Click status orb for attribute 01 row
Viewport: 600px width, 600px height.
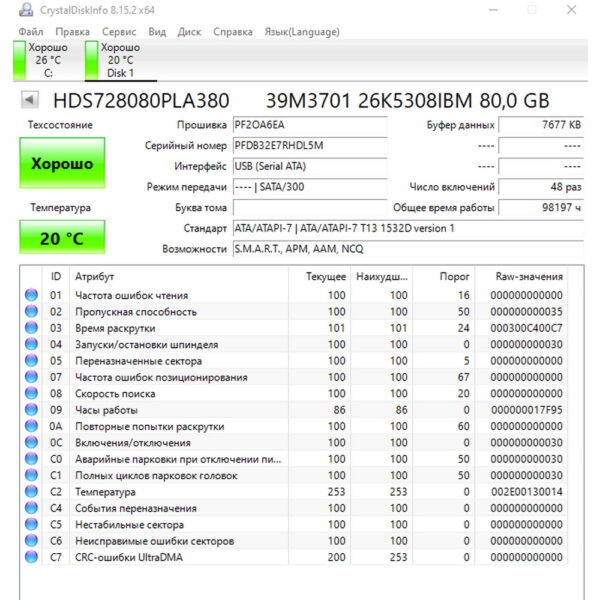pos(31,295)
